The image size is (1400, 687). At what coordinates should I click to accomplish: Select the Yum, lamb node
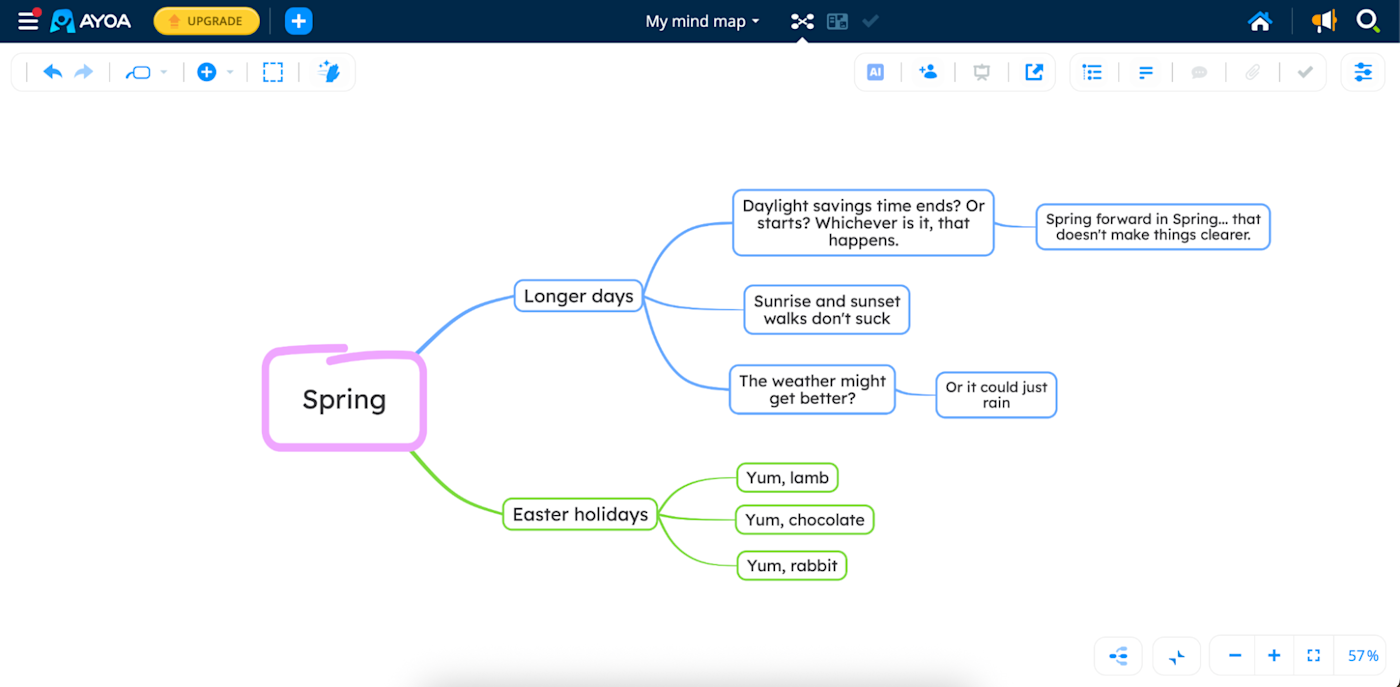click(787, 477)
